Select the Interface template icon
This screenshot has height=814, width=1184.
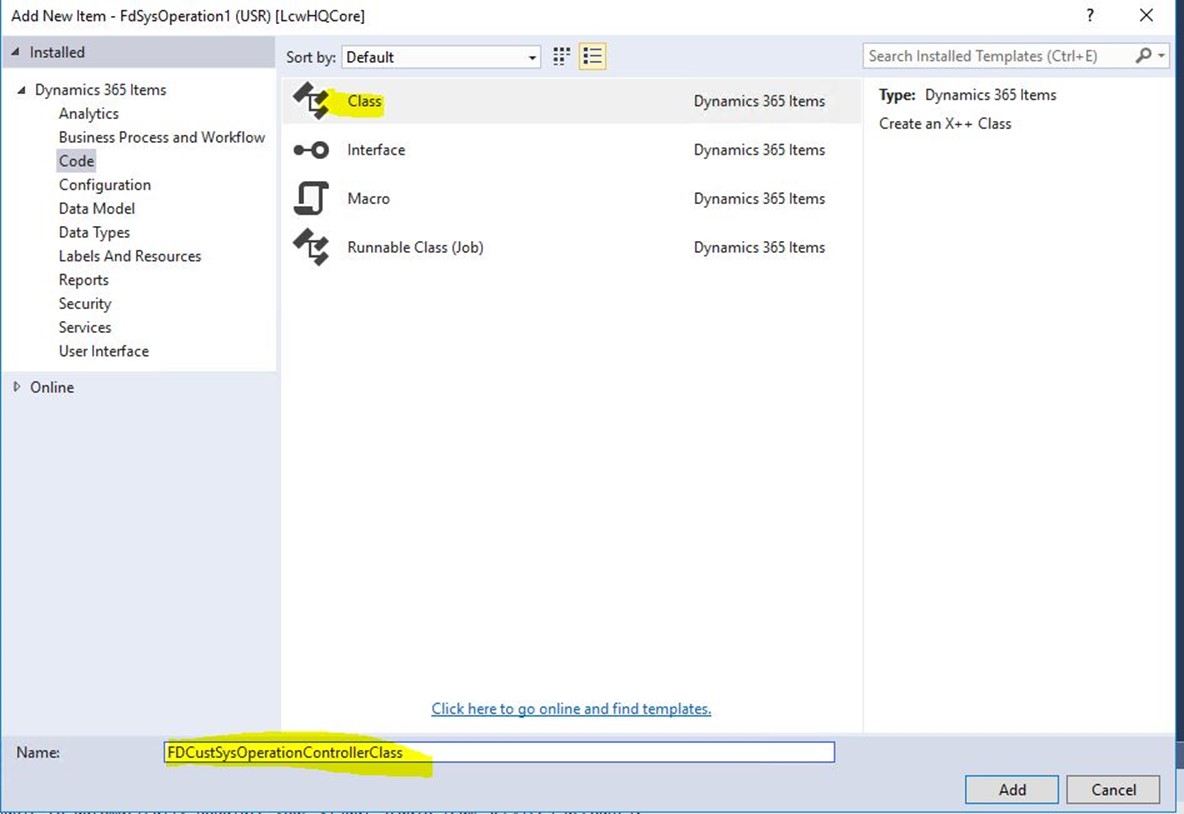click(311, 150)
